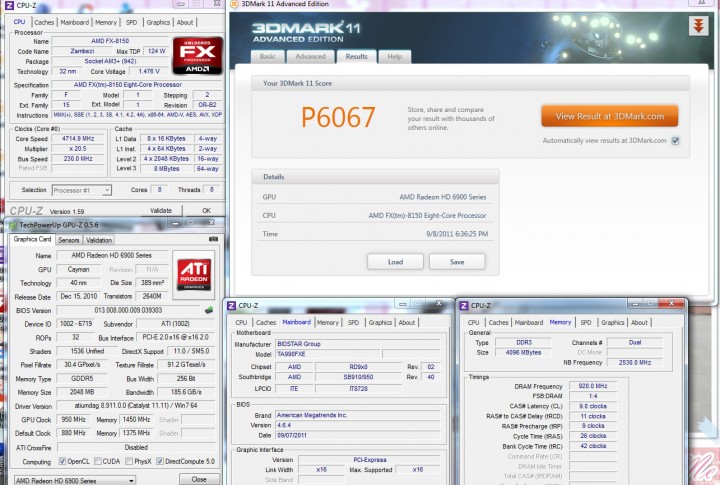Click the 3DMark 11 title bar icon

click(234, 4)
